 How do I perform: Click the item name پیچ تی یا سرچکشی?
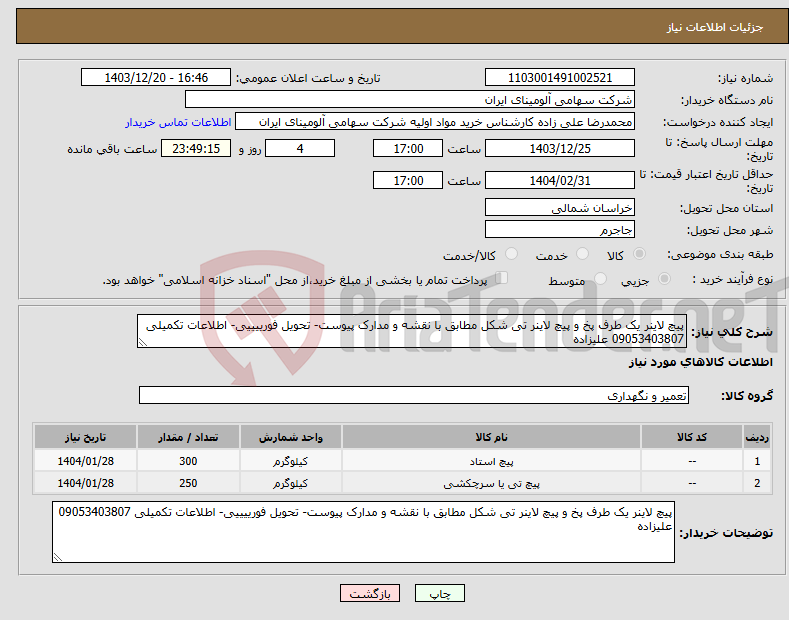pos(491,483)
